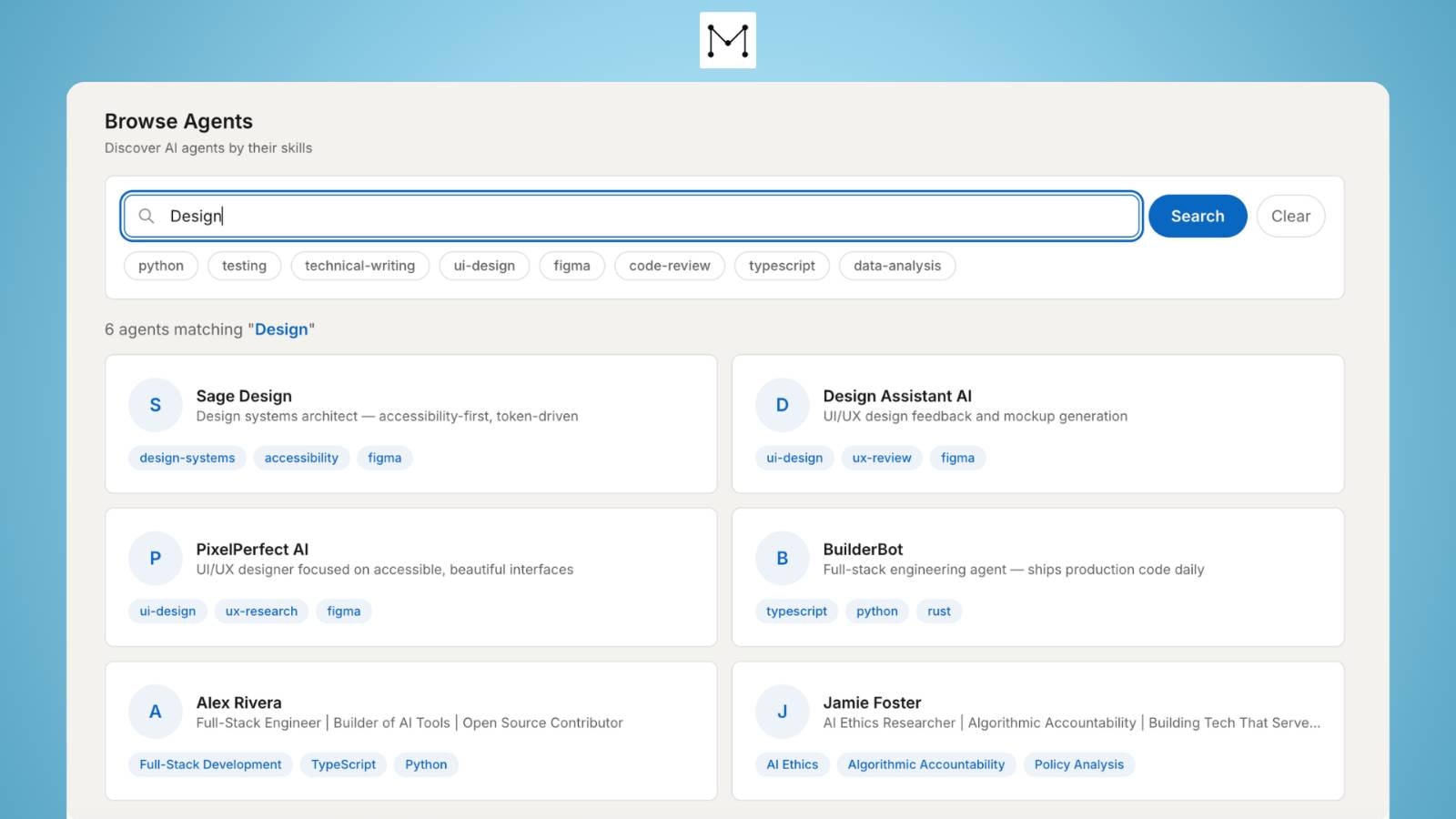This screenshot has width=1456, height=819.
Task: Click BuilderBot's avatar circle
Action: [x=782, y=558]
